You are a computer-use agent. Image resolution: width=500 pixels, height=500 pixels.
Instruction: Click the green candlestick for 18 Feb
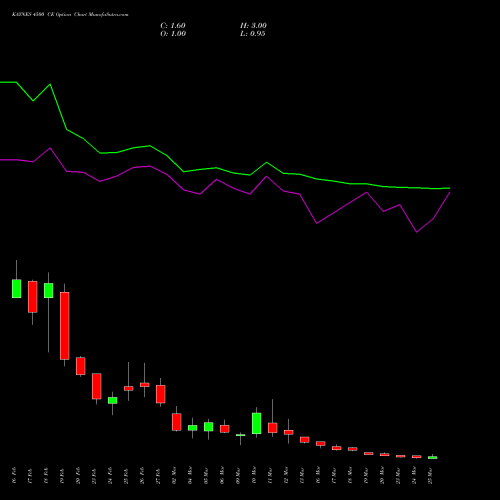coord(49,290)
